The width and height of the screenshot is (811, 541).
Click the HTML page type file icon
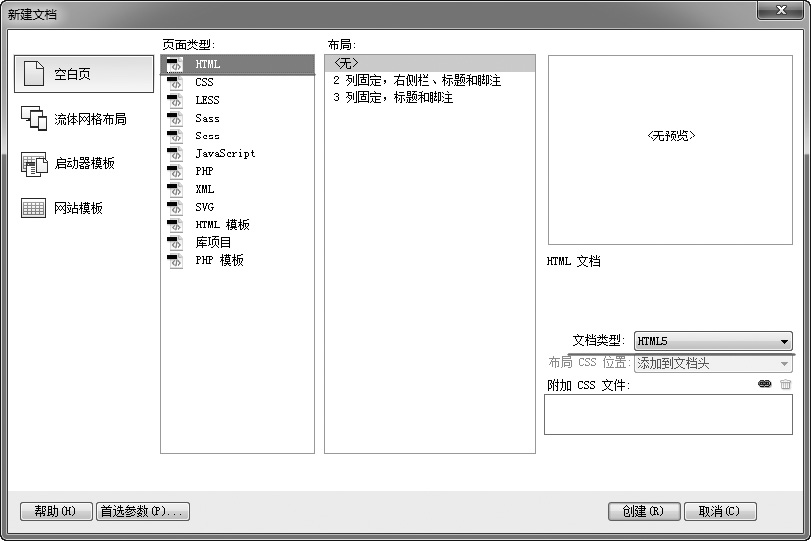[x=175, y=64]
